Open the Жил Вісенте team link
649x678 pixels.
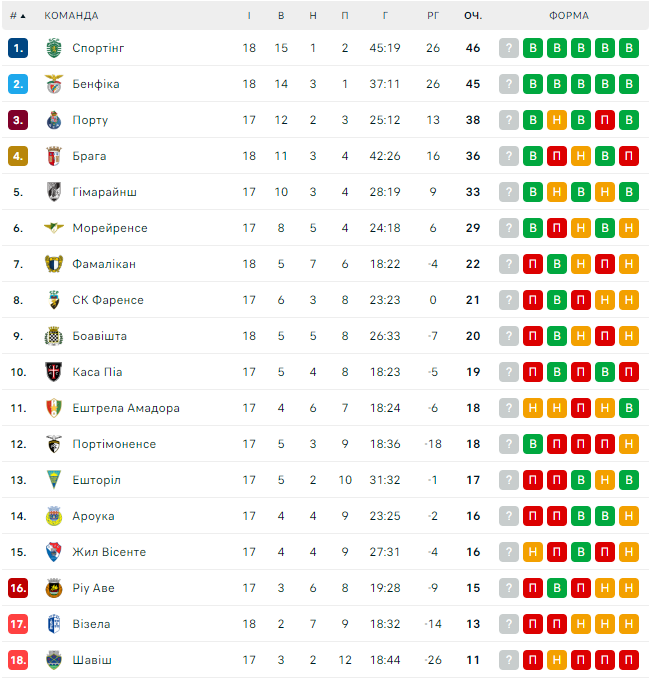point(109,552)
